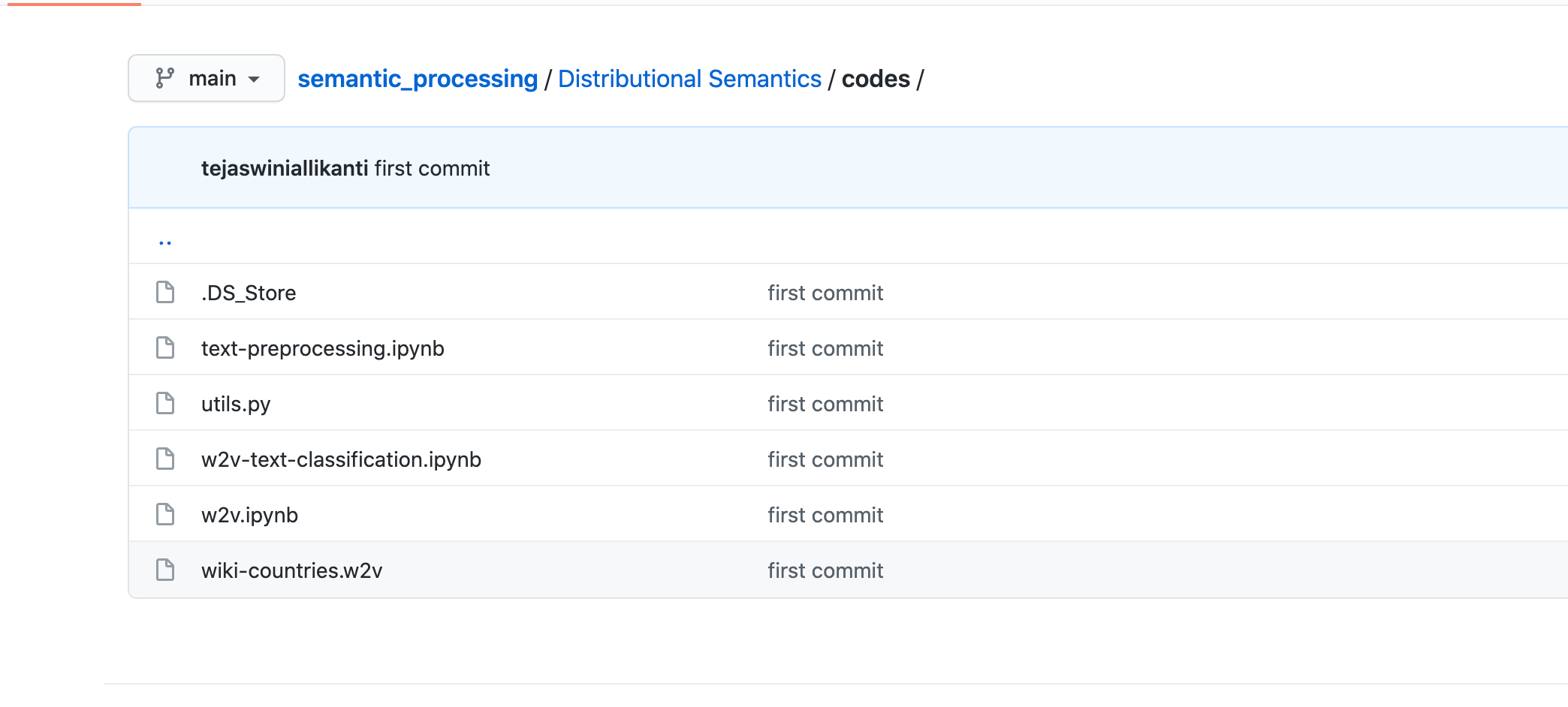Click the file icon beside wiki-countries.w2v
This screenshot has width=1568, height=707.
point(165,570)
